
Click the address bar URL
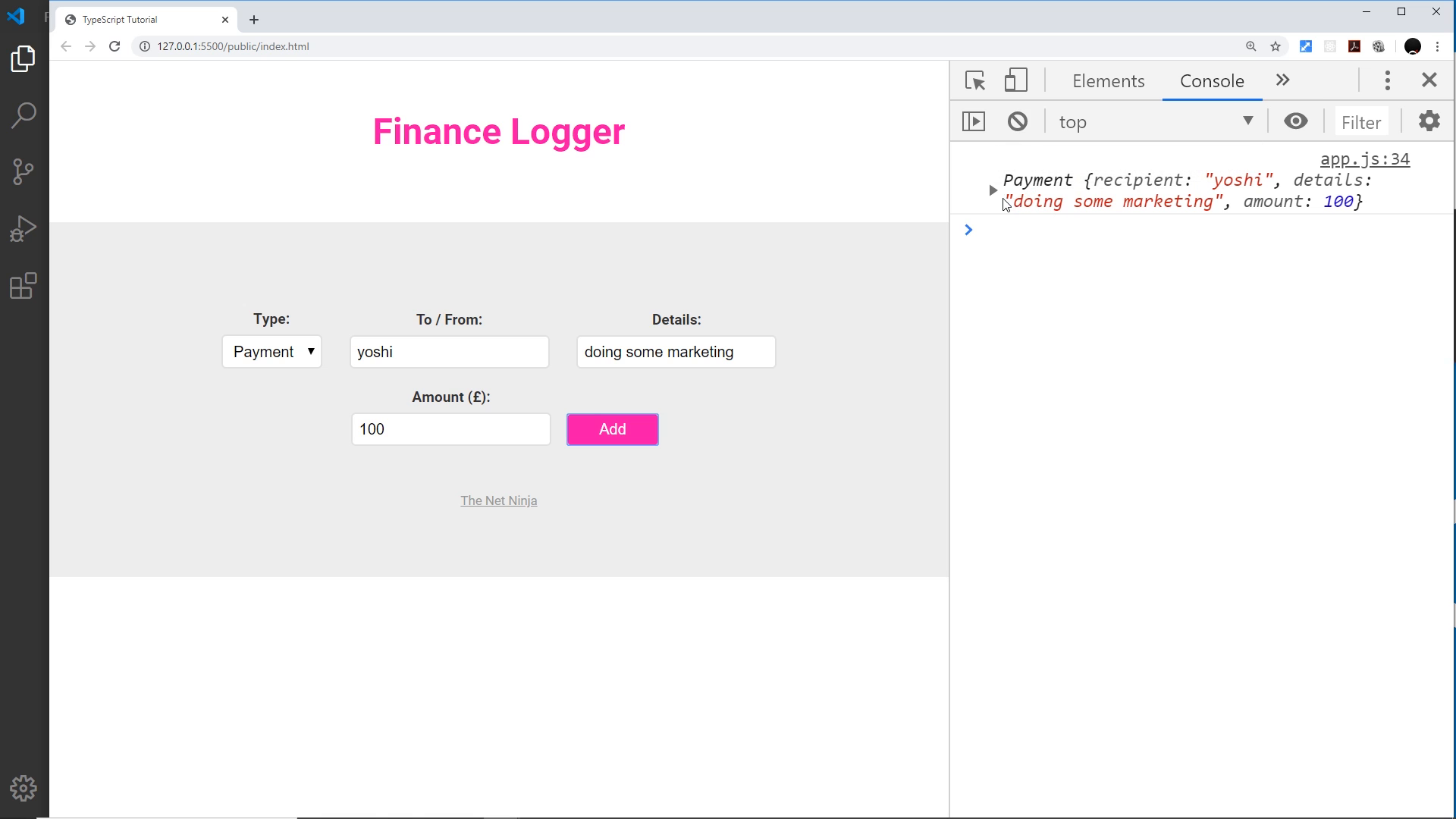click(234, 46)
